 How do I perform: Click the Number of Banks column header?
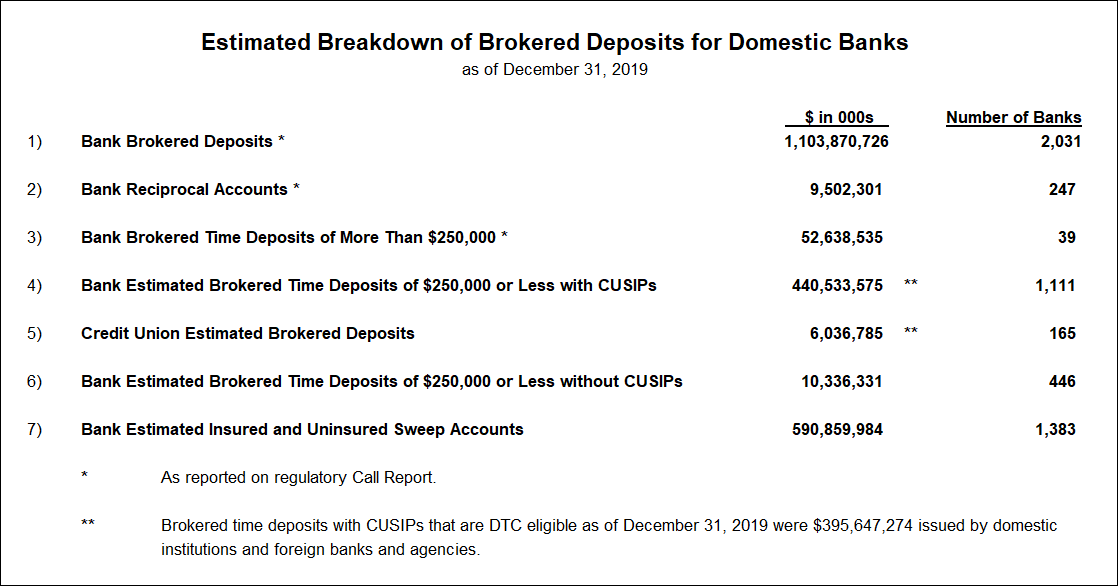pyautogui.click(x=1013, y=118)
